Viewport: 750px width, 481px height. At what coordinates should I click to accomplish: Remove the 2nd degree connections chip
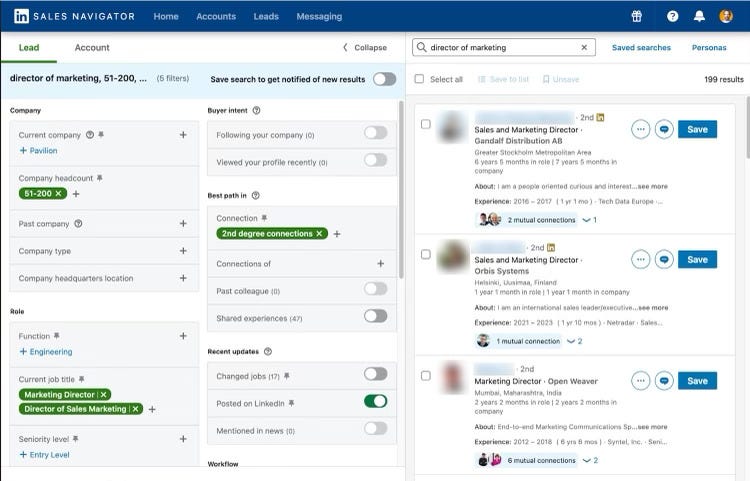319,234
